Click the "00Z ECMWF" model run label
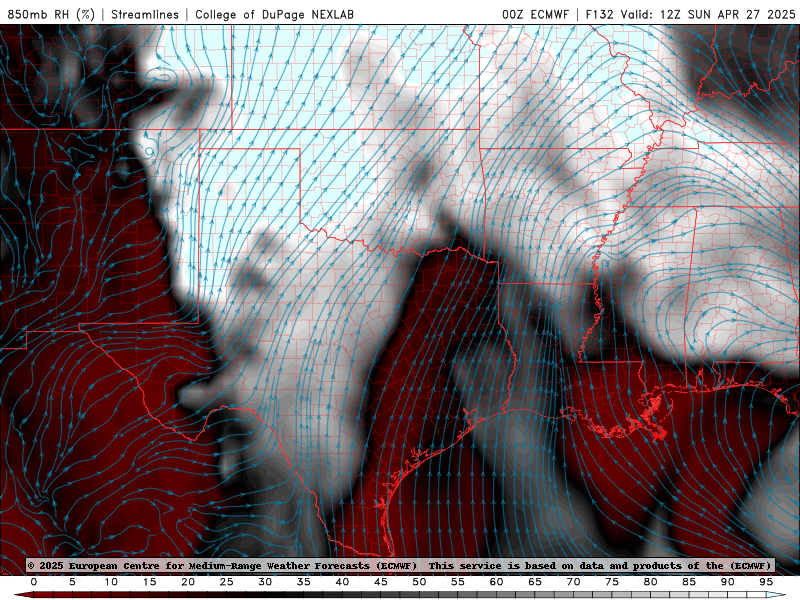The height and width of the screenshot is (600, 800). point(535,14)
